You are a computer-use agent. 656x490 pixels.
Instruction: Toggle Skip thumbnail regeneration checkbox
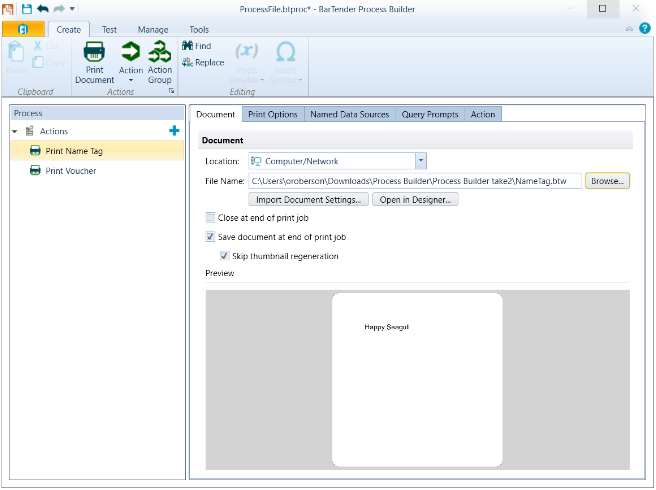pos(224,256)
